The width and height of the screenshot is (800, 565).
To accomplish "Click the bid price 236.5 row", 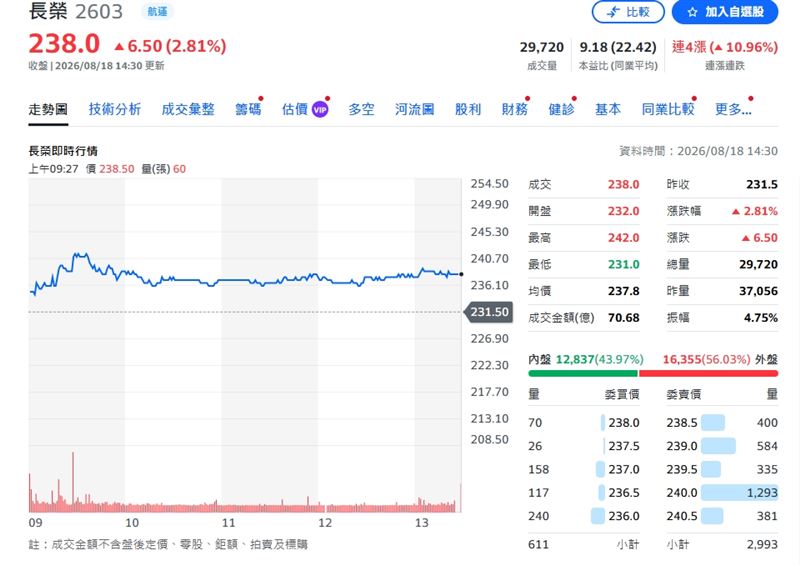I will 584,493.
